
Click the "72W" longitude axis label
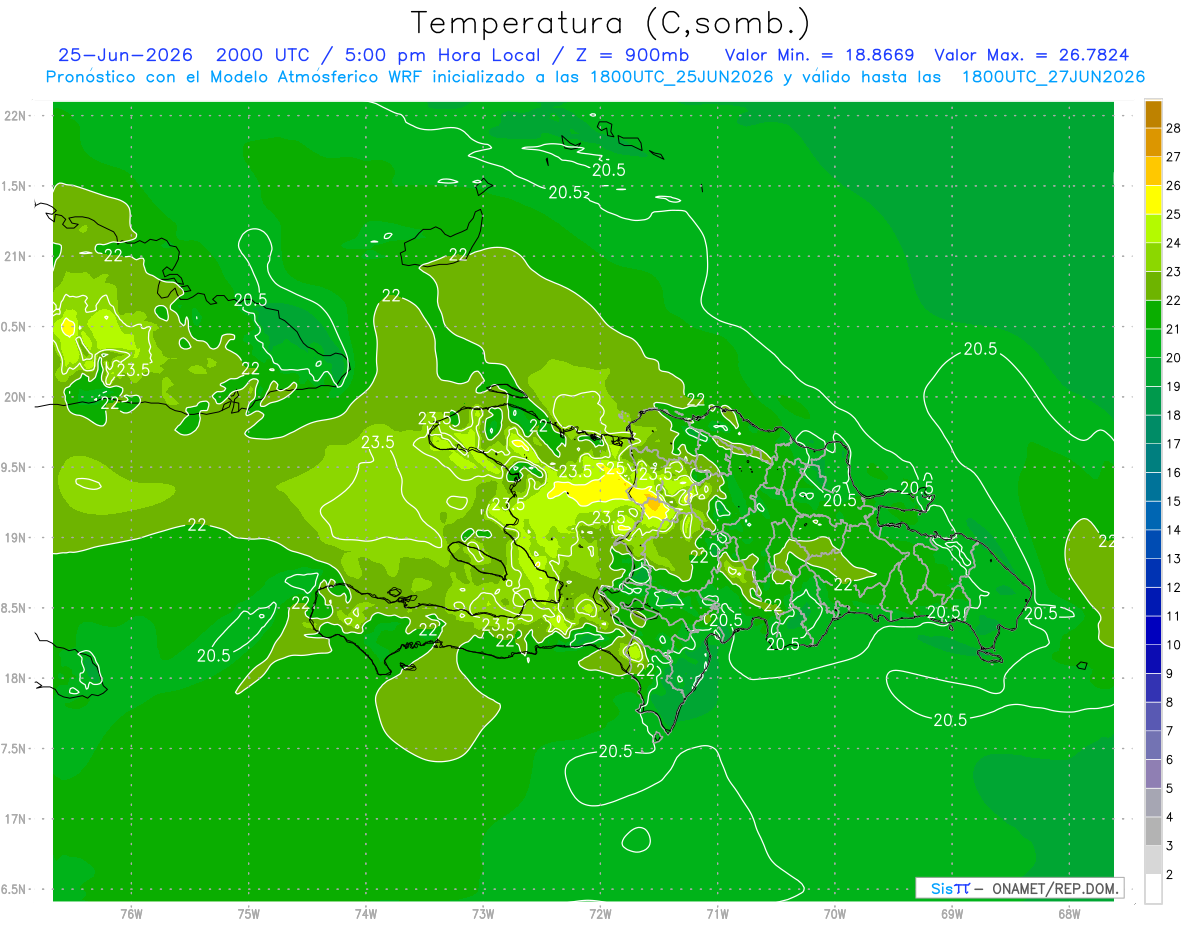point(600,914)
